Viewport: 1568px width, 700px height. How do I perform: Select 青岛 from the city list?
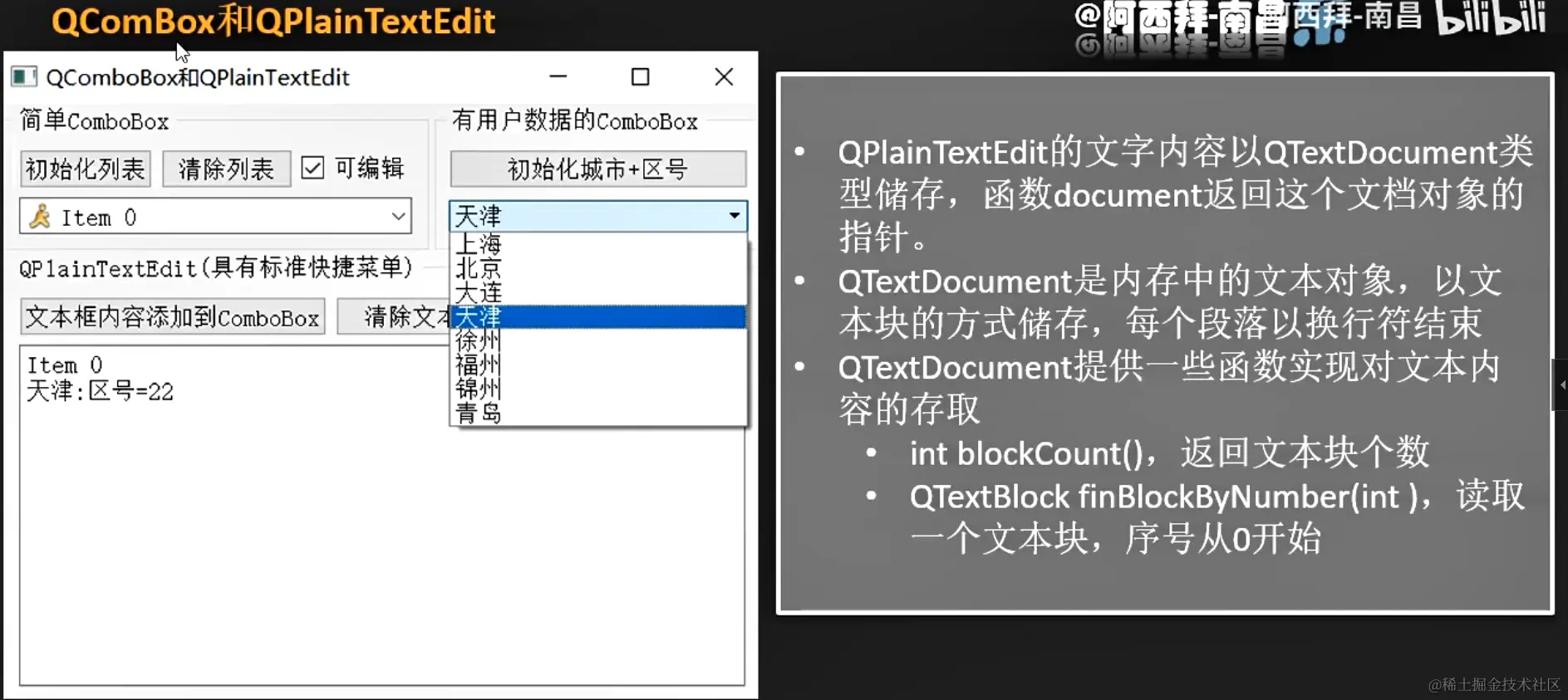597,413
